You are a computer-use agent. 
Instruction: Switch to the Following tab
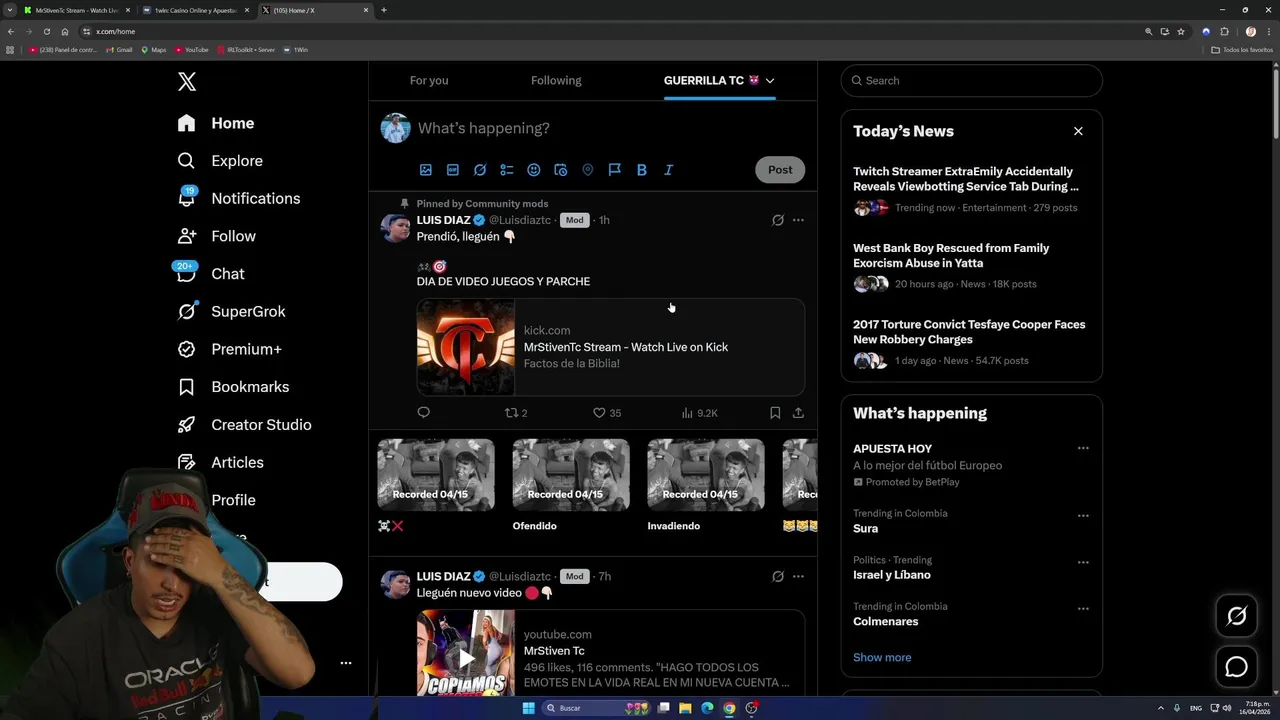click(556, 81)
